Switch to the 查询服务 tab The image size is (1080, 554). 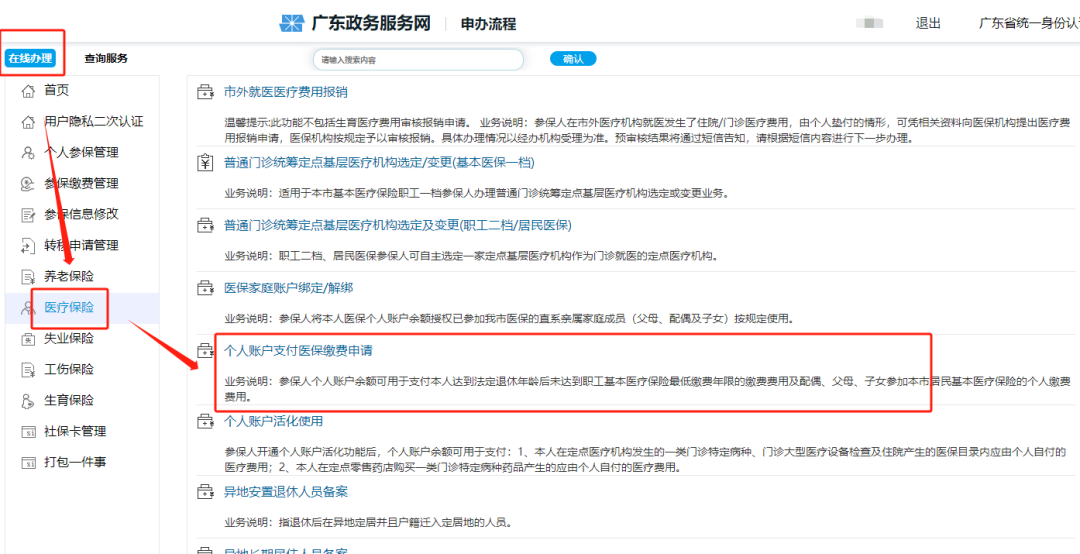[106, 59]
